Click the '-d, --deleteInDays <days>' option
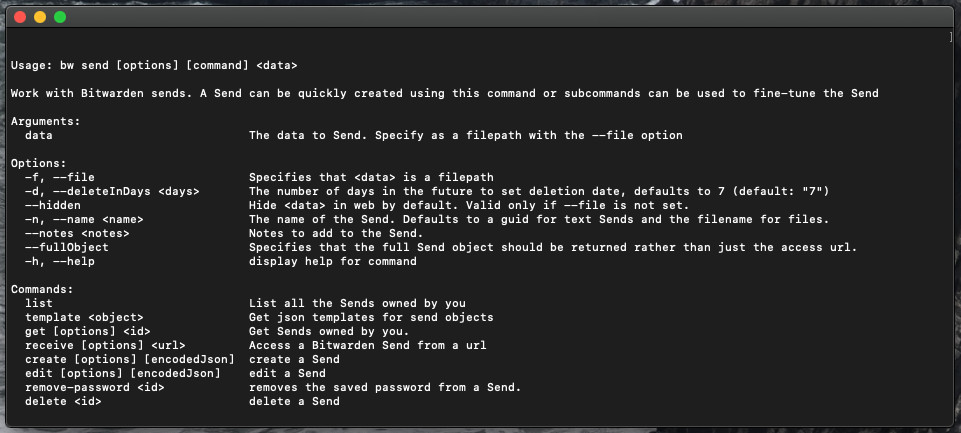Viewport: 961px width, 433px height. point(112,191)
